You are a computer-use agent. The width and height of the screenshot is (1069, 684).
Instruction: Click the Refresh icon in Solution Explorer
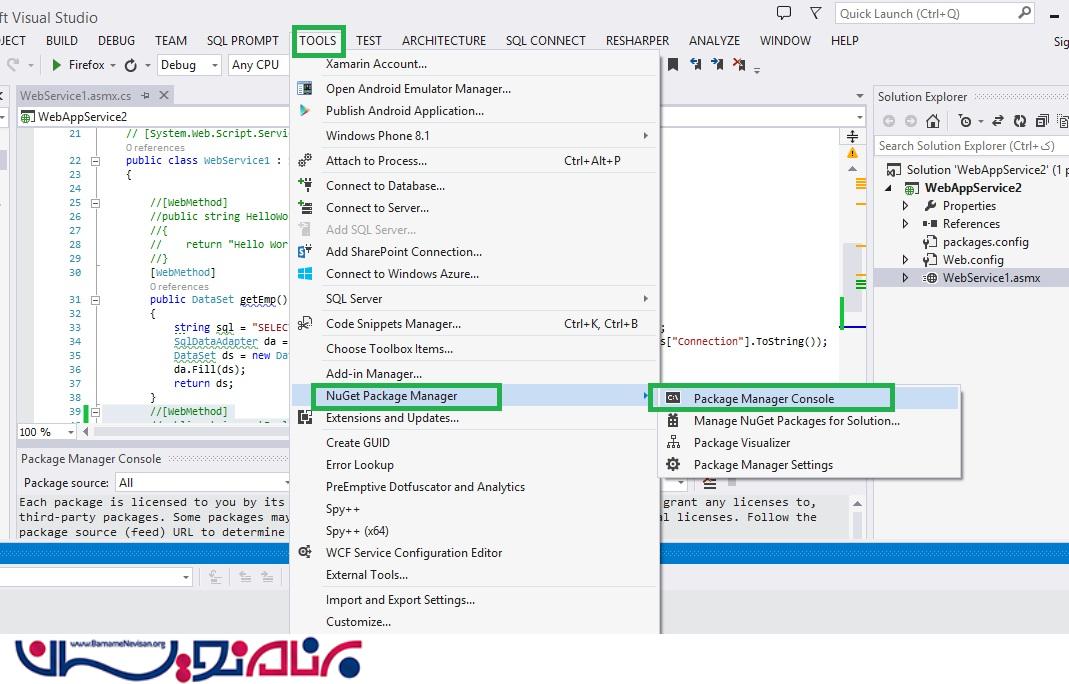pyautogui.click(x=1020, y=121)
